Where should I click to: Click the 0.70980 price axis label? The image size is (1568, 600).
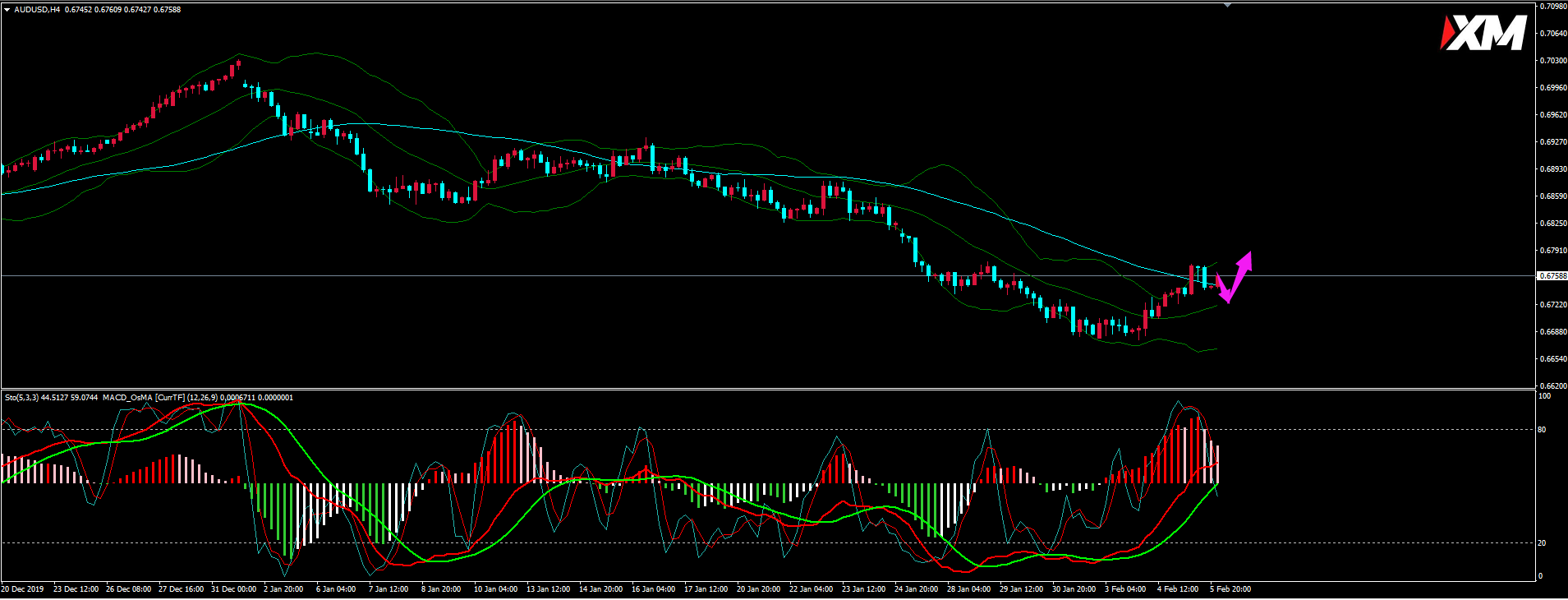(x=1554, y=7)
